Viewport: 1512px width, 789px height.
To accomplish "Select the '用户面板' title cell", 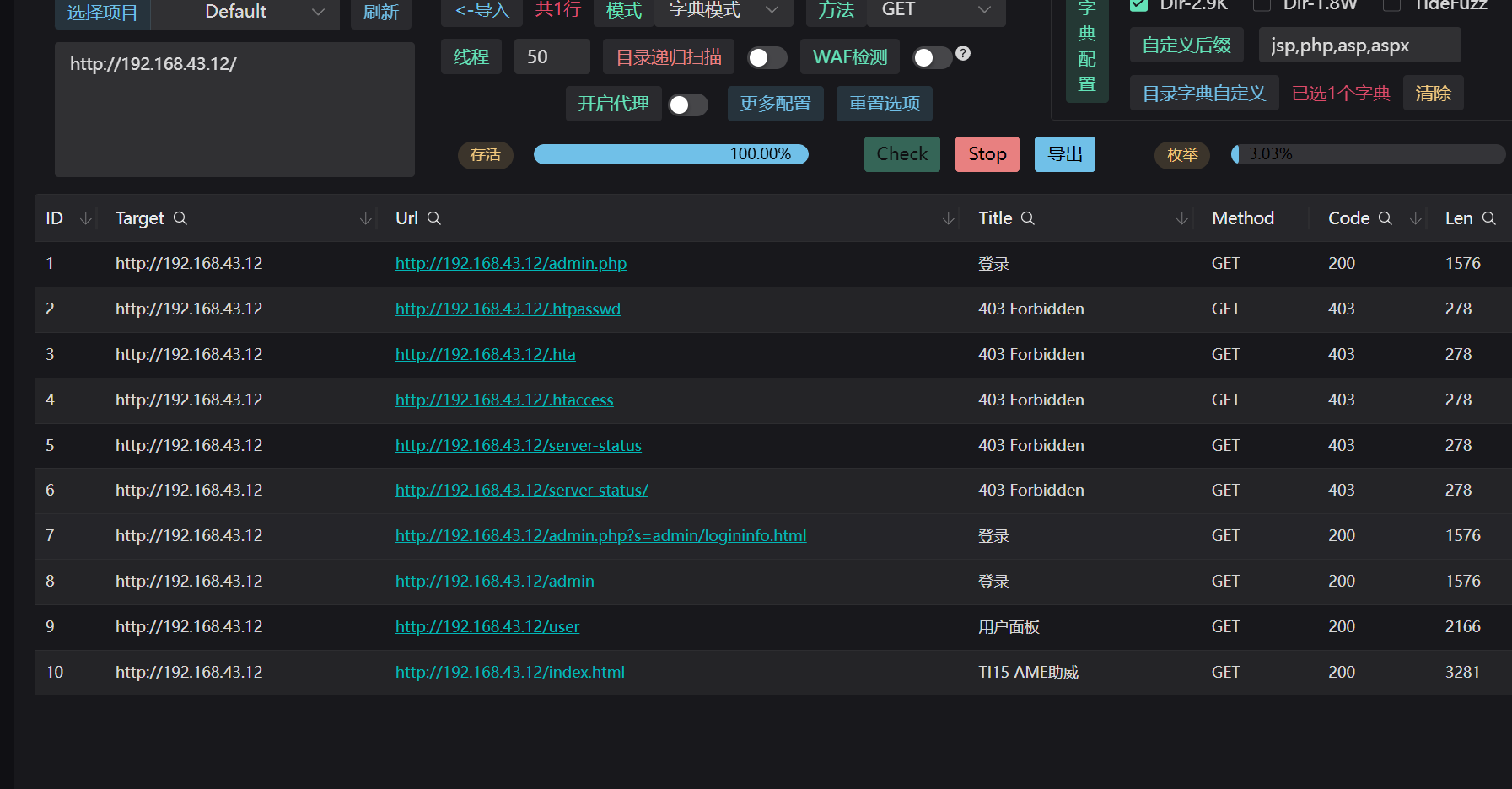I will click(1009, 627).
